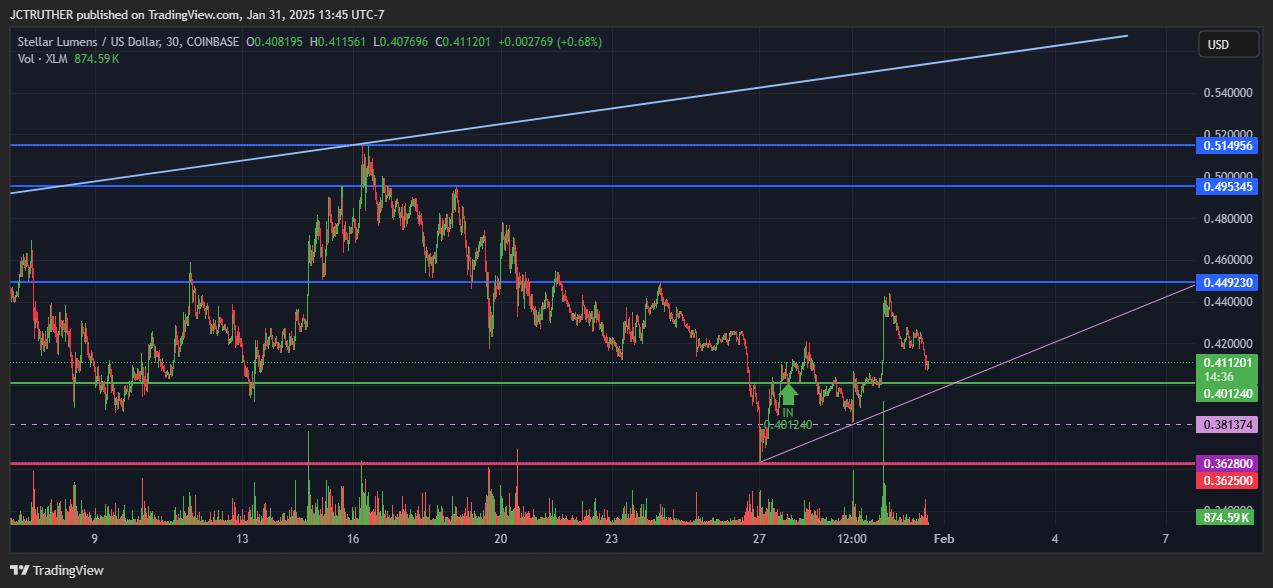Click the 0.480000 price axis tick
The image size is (1273, 588).
point(1228,218)
